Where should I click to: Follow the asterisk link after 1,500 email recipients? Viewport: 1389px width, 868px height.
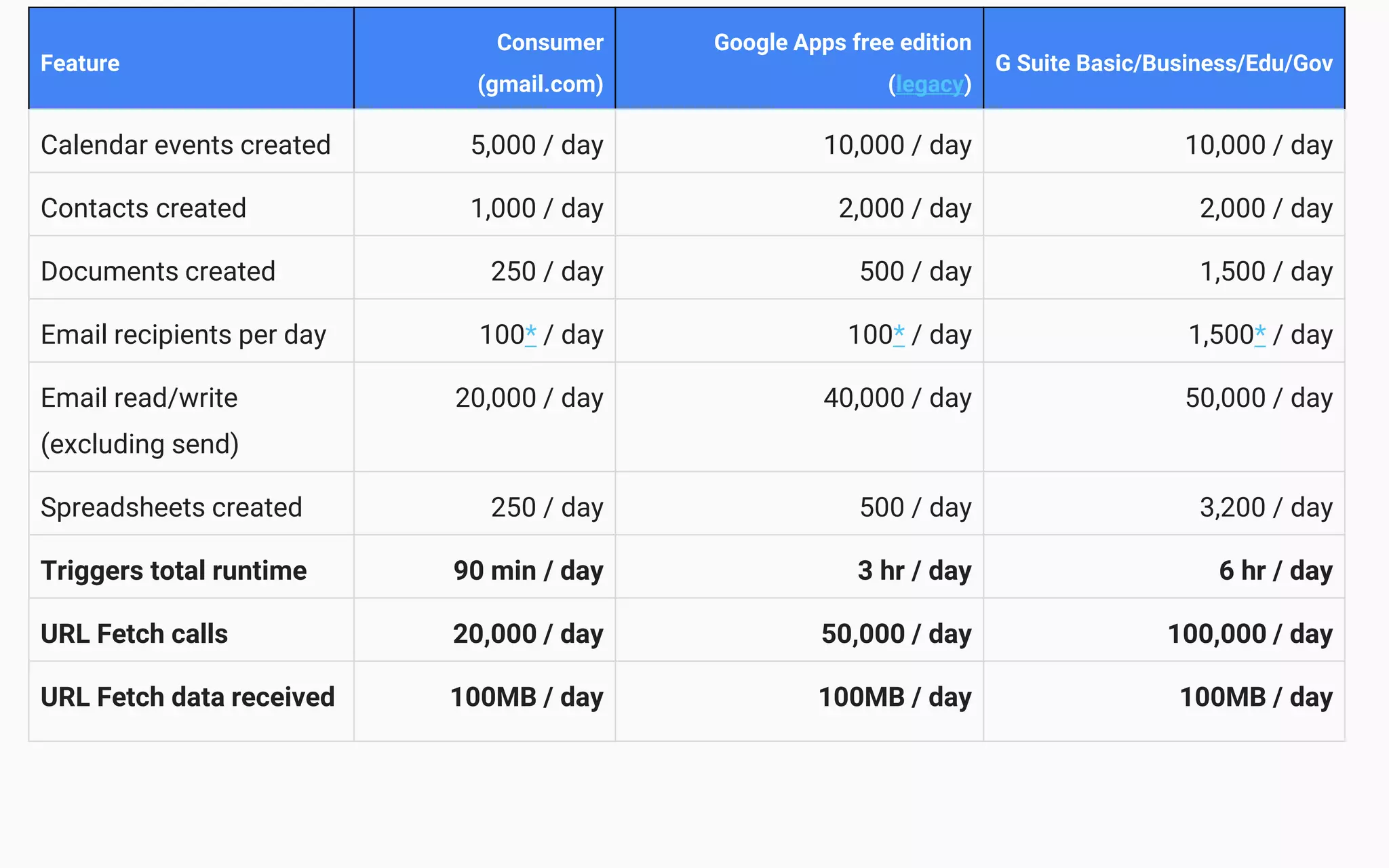coord(1259,335)
